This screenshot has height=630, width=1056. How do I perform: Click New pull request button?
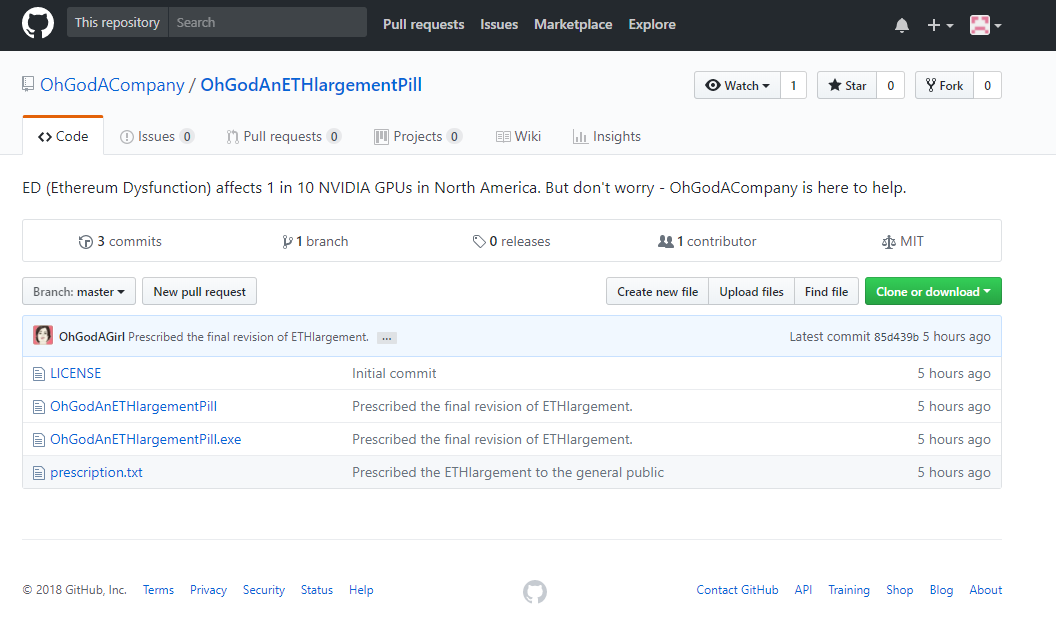[x=199, y=292]
